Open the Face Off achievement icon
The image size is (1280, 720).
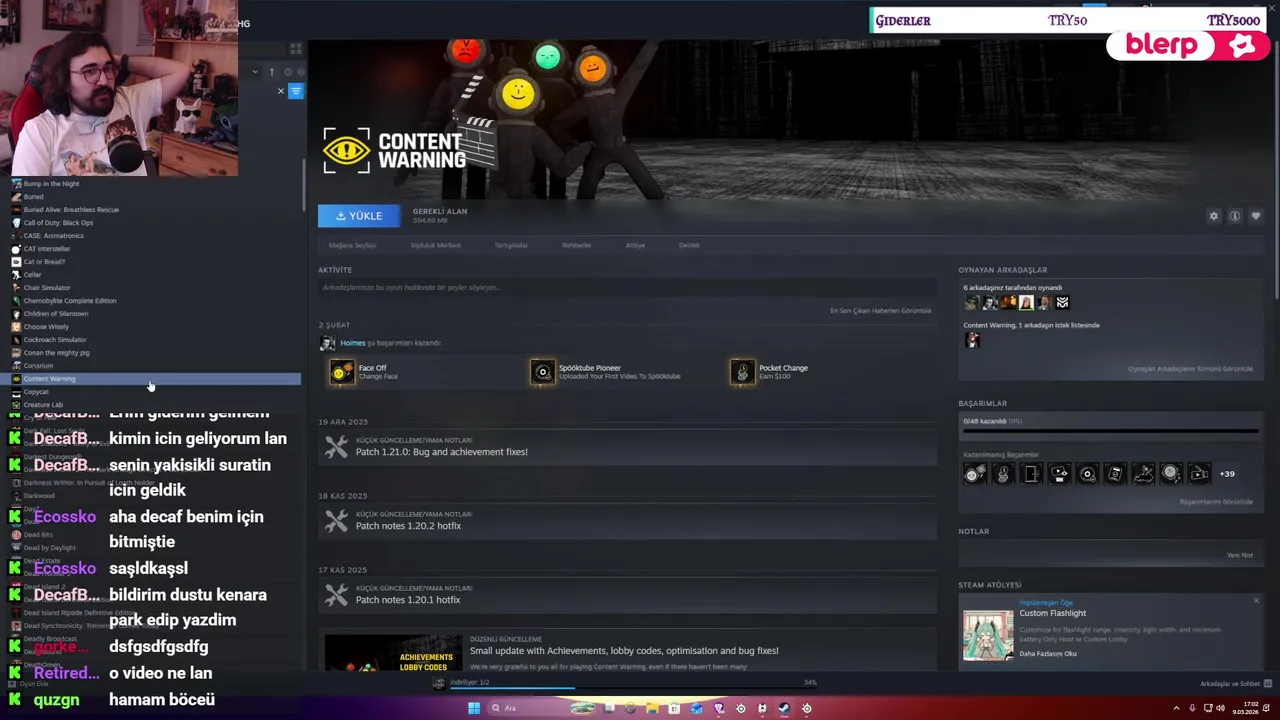pyautogui.click(x=342, y=372)
